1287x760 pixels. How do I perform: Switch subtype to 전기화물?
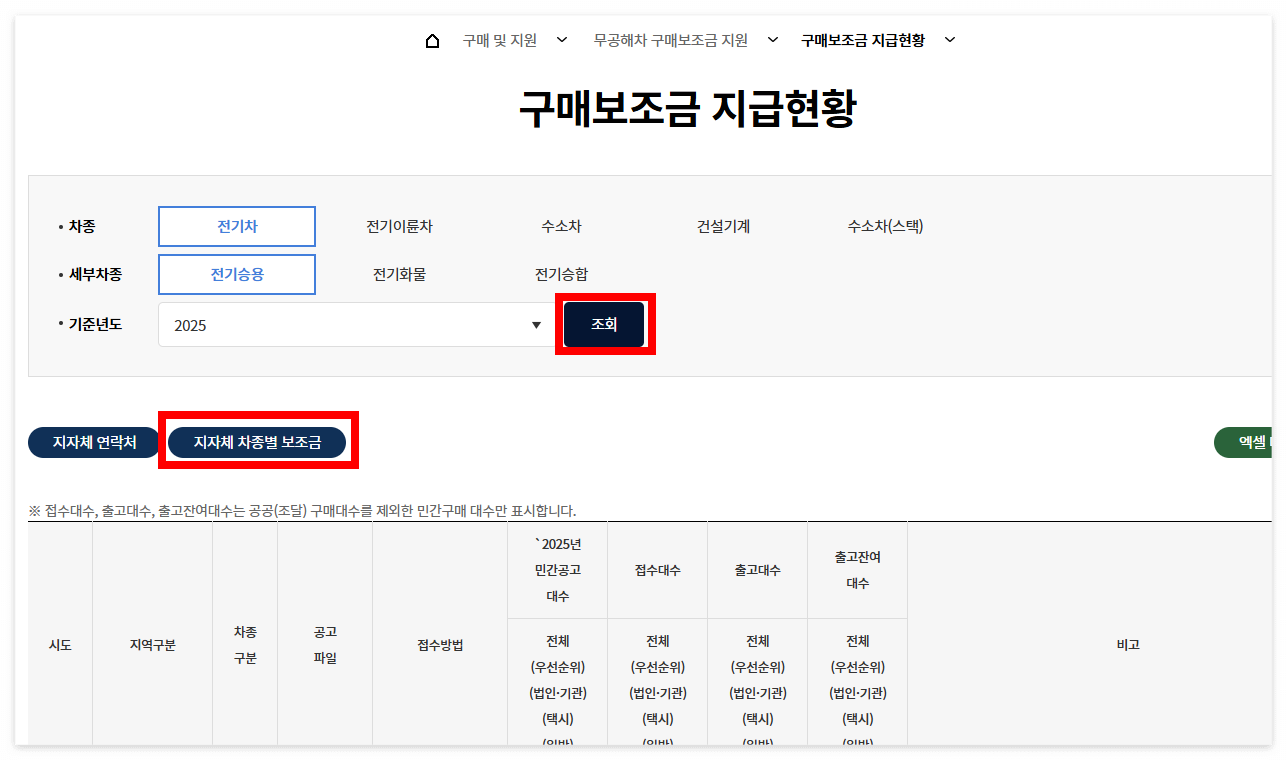pyautogui.click(x=399, y=274)
